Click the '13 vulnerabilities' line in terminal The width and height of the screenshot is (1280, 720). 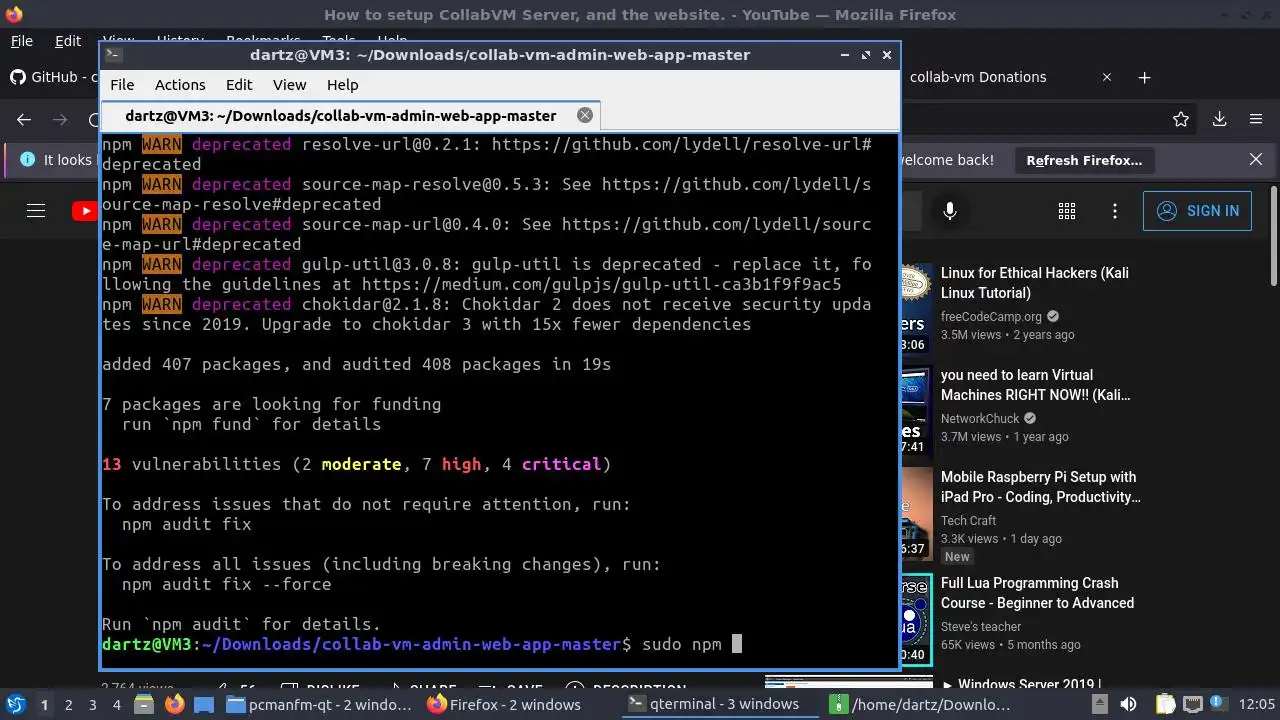pos(357,464)
